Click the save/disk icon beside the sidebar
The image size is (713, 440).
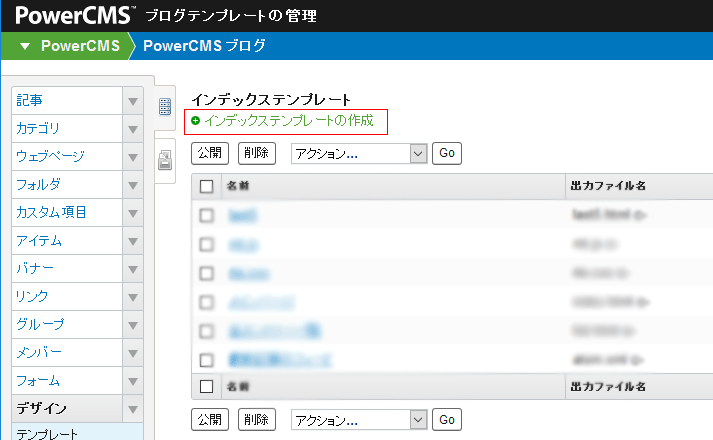pos(165,160)
